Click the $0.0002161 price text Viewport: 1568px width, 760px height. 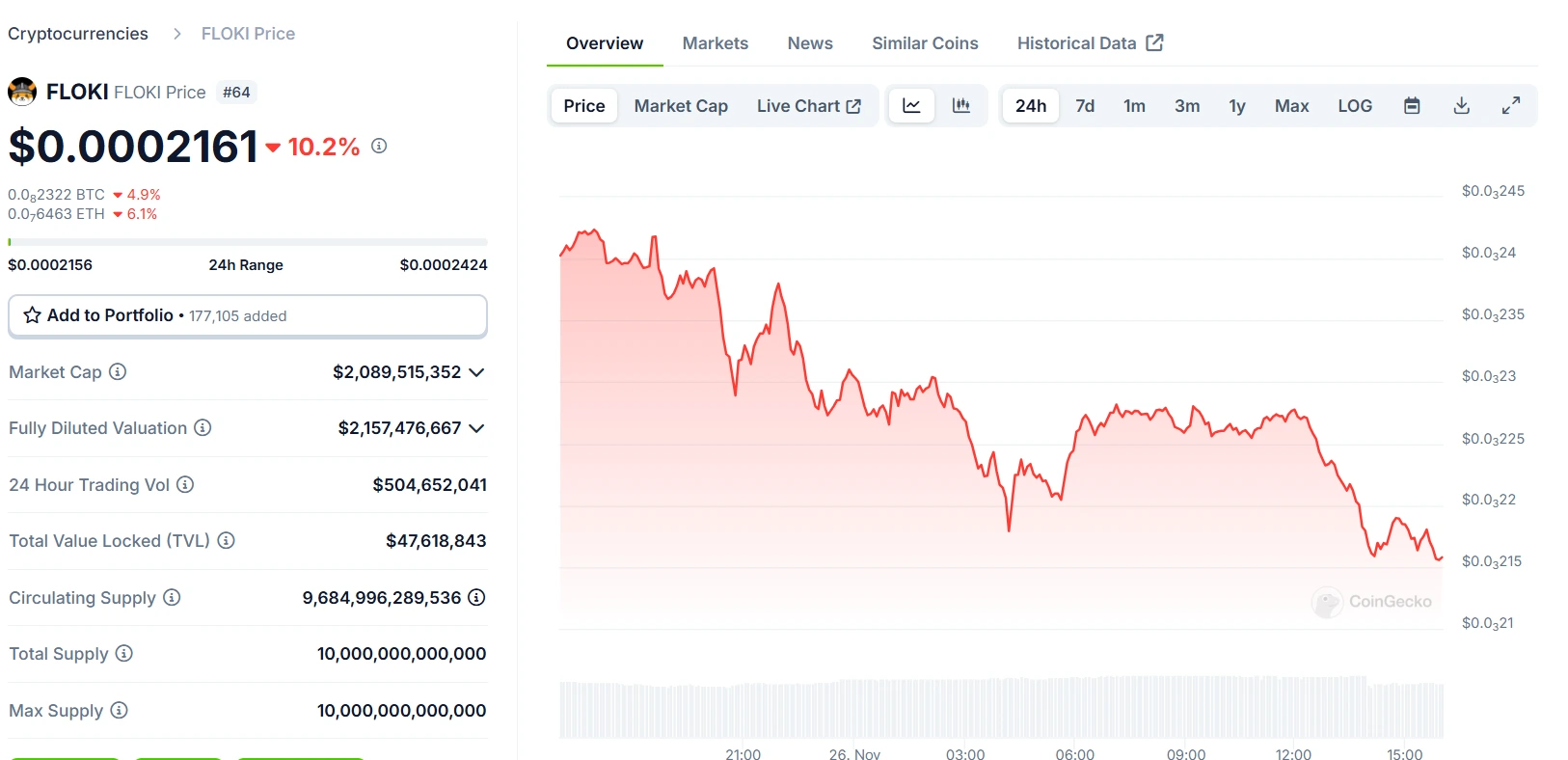click(x=133, y=147)
